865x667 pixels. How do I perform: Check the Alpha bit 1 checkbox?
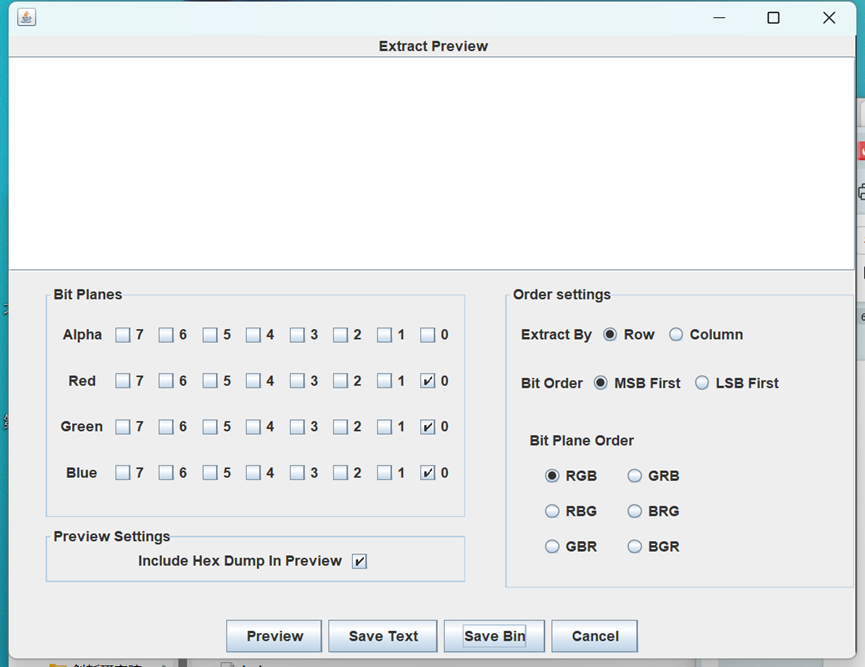point(384,335)
